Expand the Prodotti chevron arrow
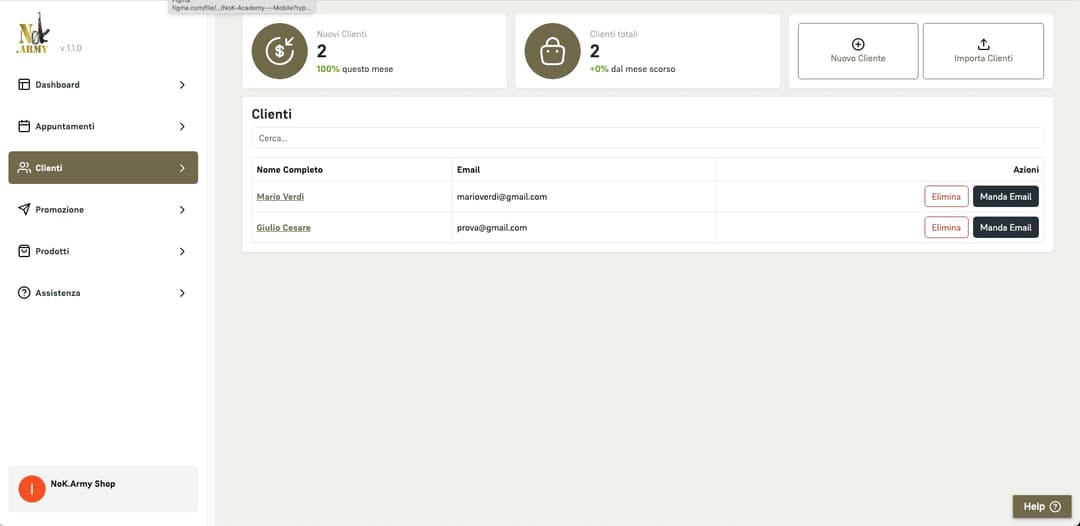The image size is (1080, 526). pyautogui.click(x=182, y=252)
